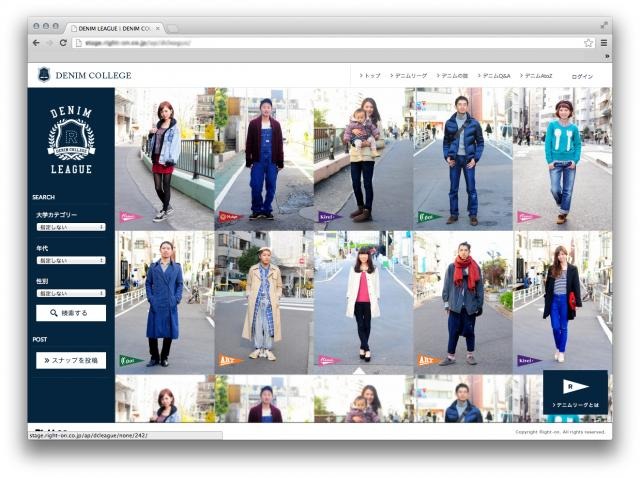The height and width of the screenshot is (478, 640).
Task: Open the man in blue overalls photo
Action: [x=264, y=159]
